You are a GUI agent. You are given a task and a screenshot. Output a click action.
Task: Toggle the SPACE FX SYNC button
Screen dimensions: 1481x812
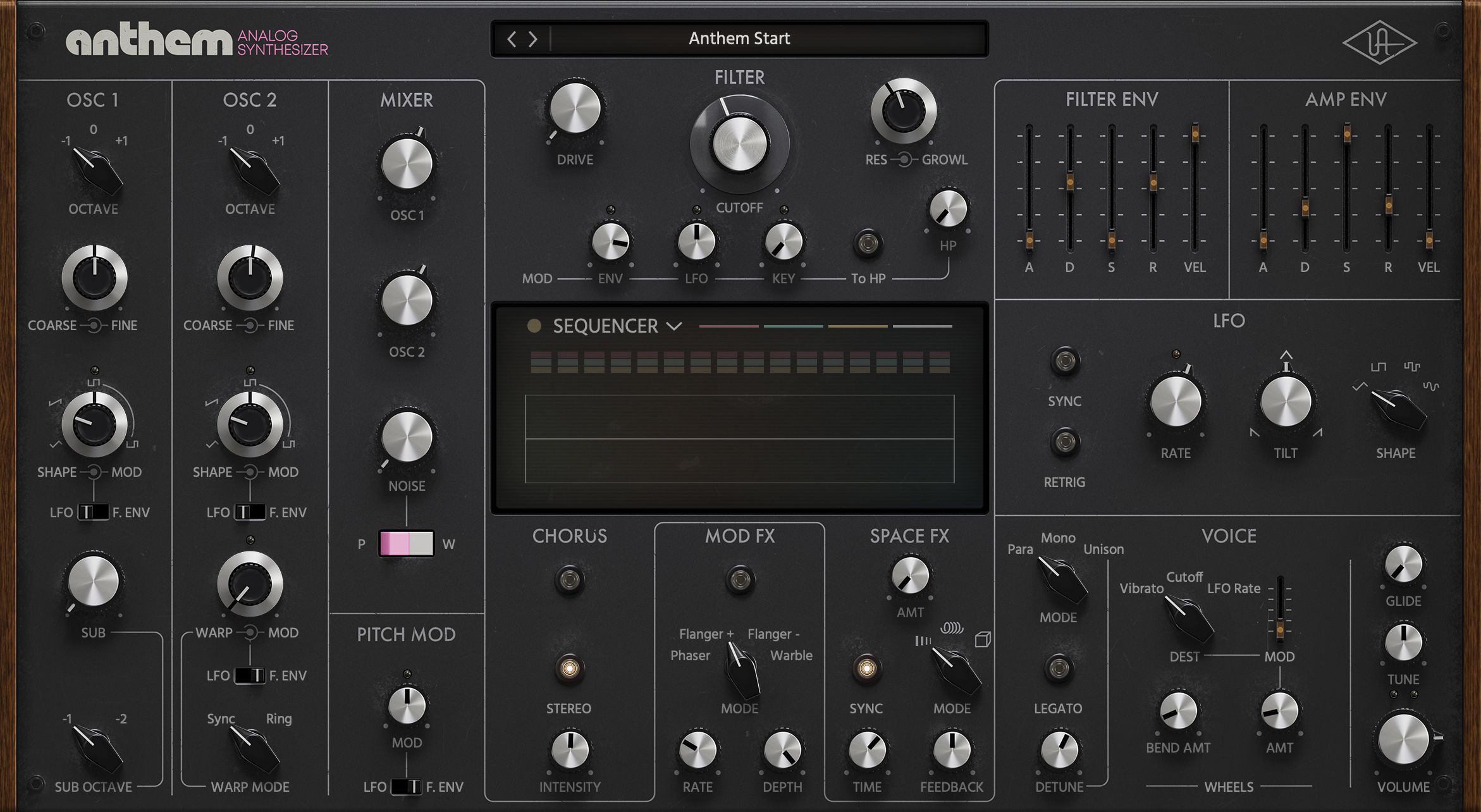pyautogui.click(x=866, y=668)
